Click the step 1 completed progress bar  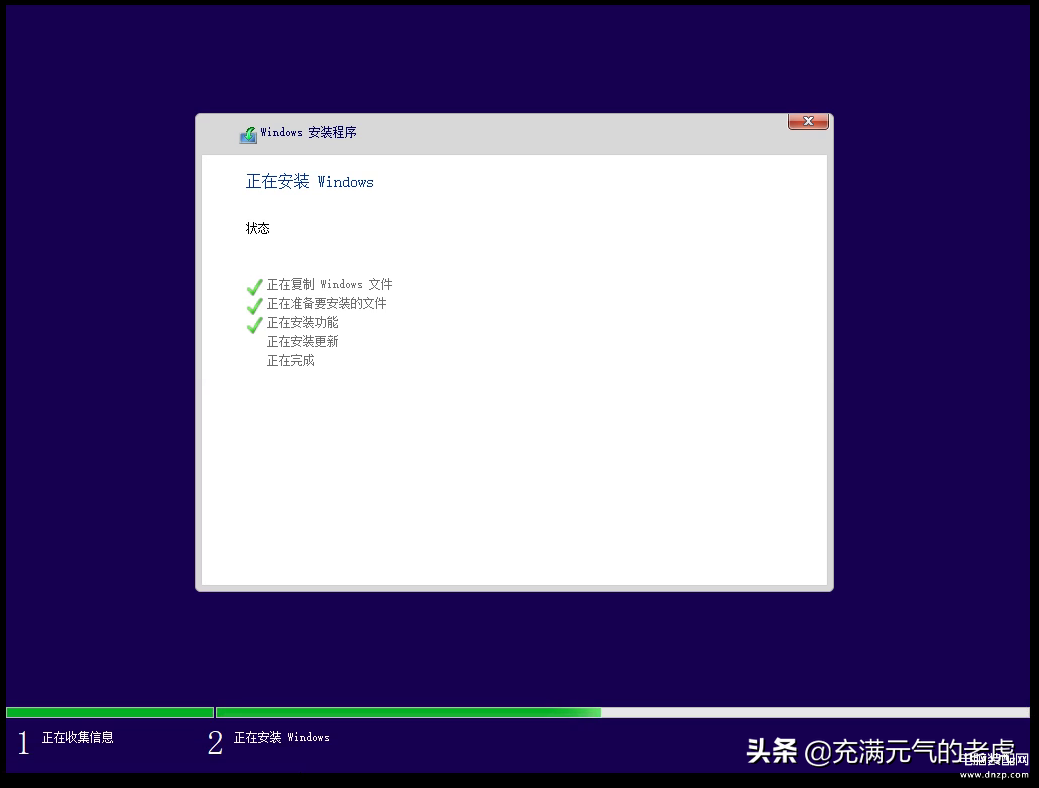coord(110,712)
